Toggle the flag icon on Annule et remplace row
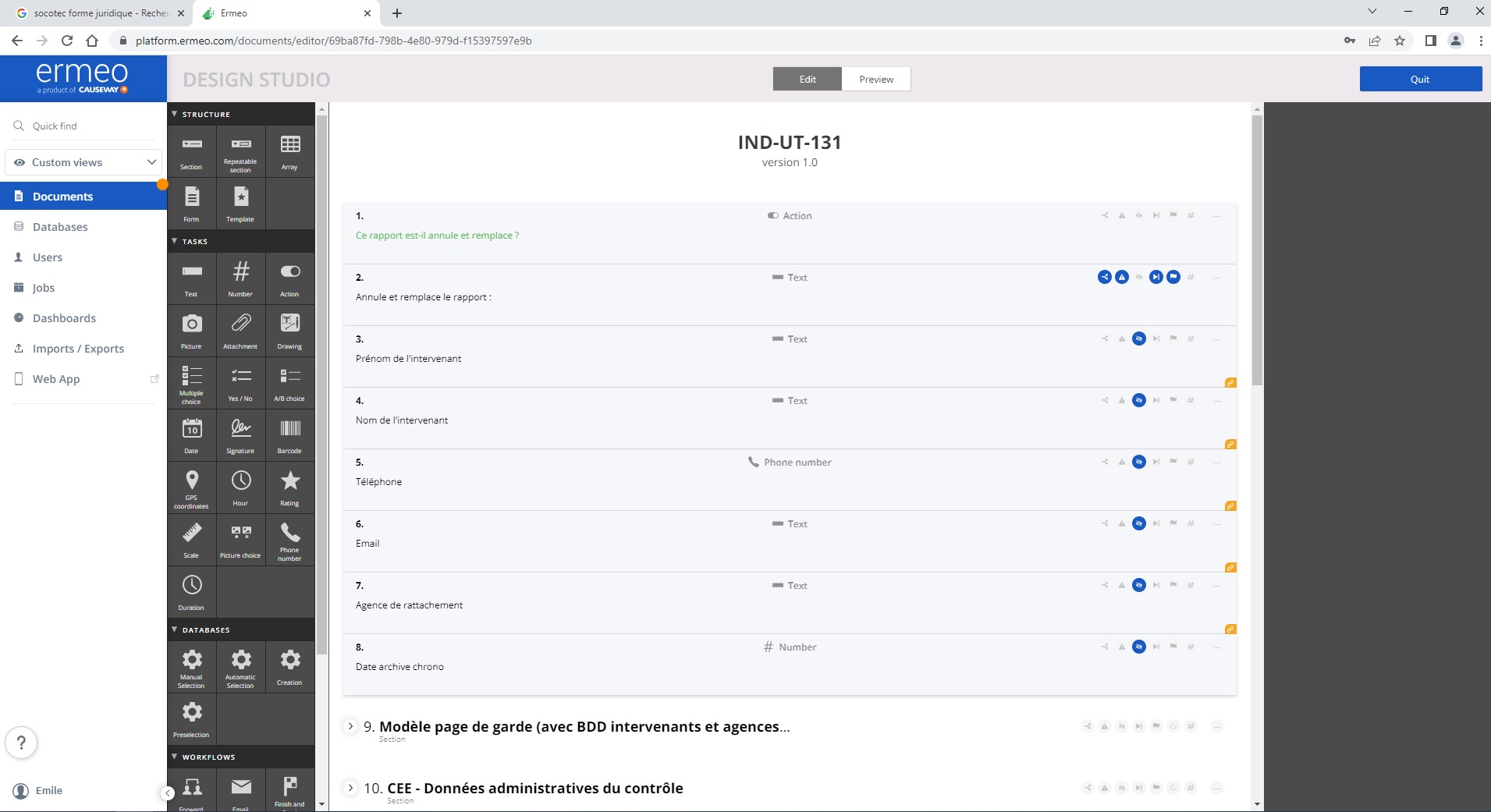Image resolution: width=1491 pixels, height=812 pixels. [x=1173, y=277]
